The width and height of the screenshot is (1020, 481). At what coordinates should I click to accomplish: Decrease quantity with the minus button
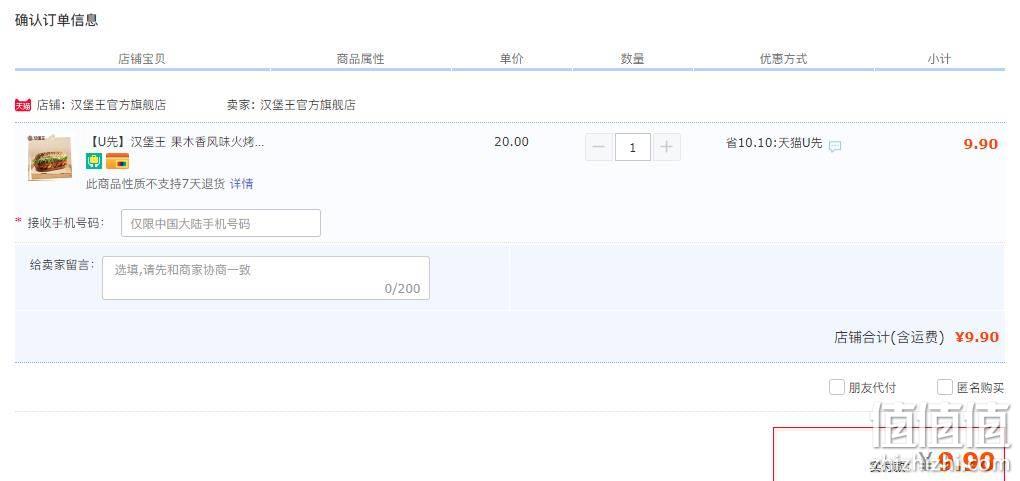pos(598,147)
